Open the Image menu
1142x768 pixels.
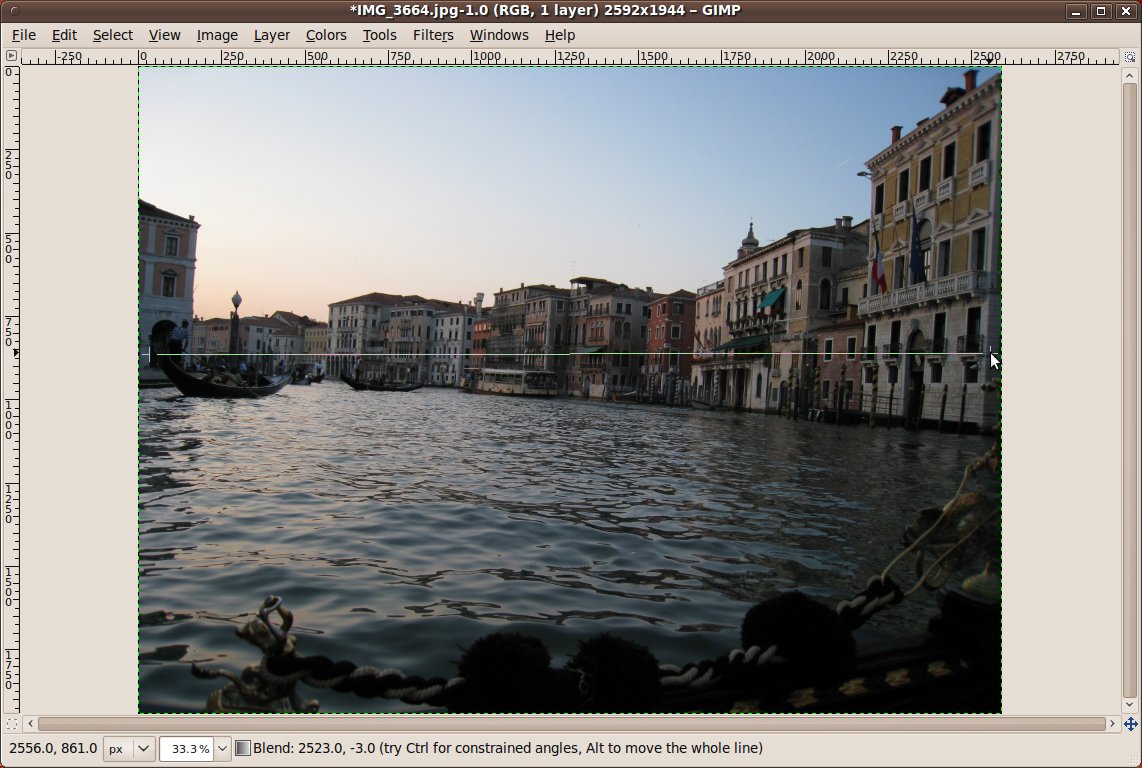[217, 35]
